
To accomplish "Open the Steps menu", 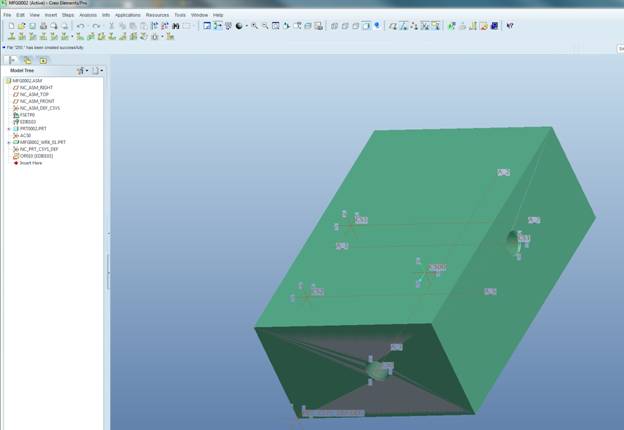I will pos(68,15).
